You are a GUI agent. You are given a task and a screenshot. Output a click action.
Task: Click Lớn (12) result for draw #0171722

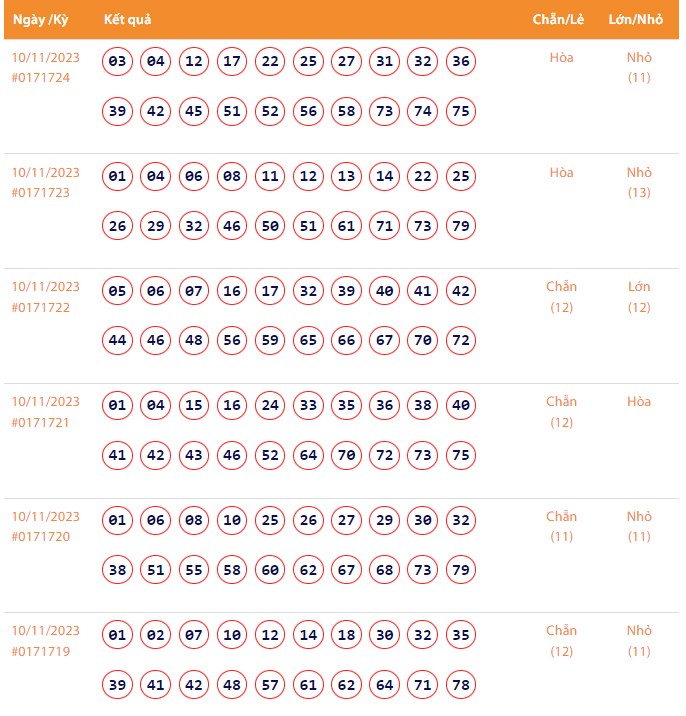coord(639,297)
